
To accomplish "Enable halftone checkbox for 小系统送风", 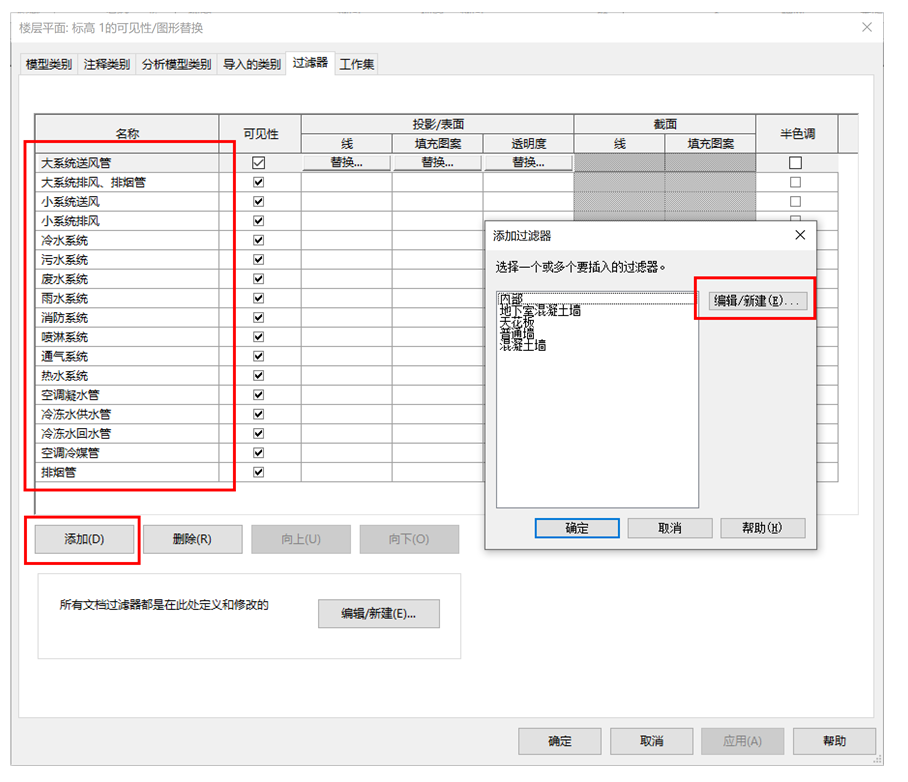I will (x=796, y=202).
